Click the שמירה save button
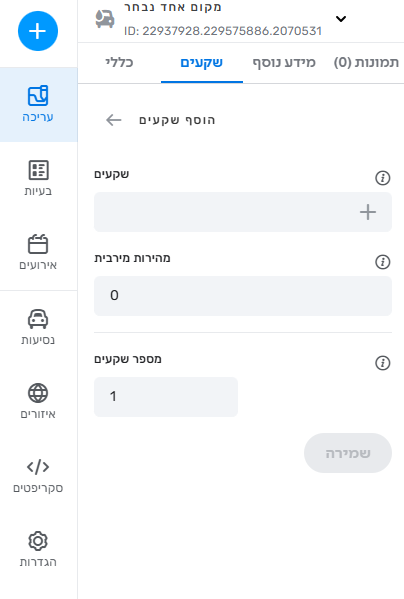Viewport: 404px width, 599px height. click(348, 453)
